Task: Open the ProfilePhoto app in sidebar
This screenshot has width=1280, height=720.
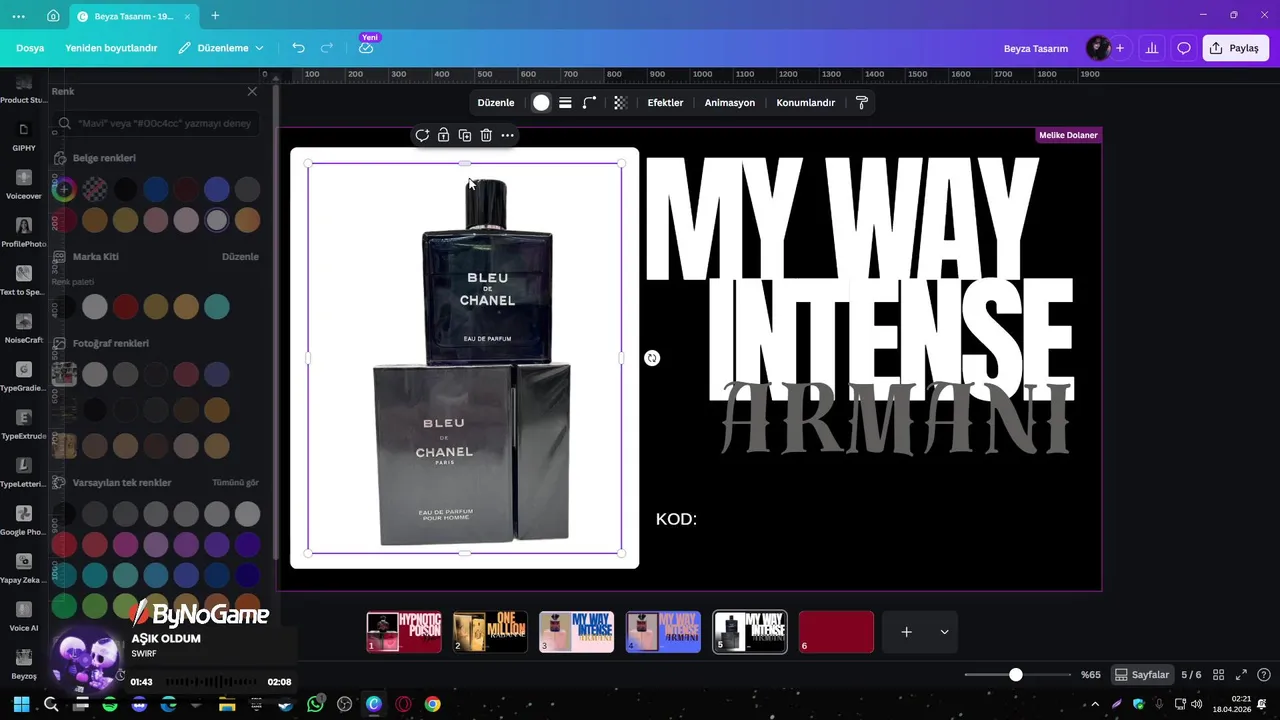Action: (24, 232)
